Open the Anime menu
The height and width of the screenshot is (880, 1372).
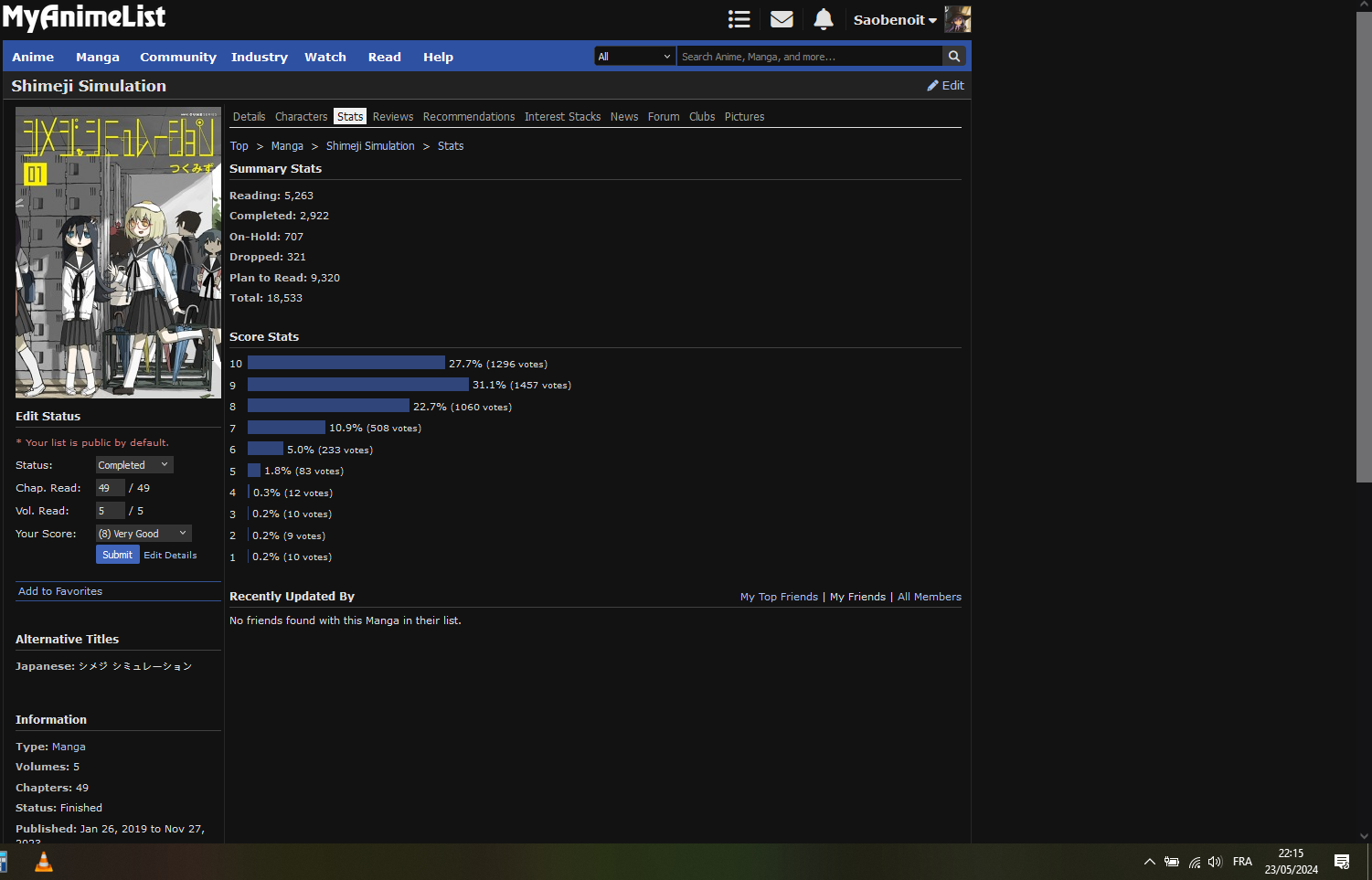click(x=33, y=57)
